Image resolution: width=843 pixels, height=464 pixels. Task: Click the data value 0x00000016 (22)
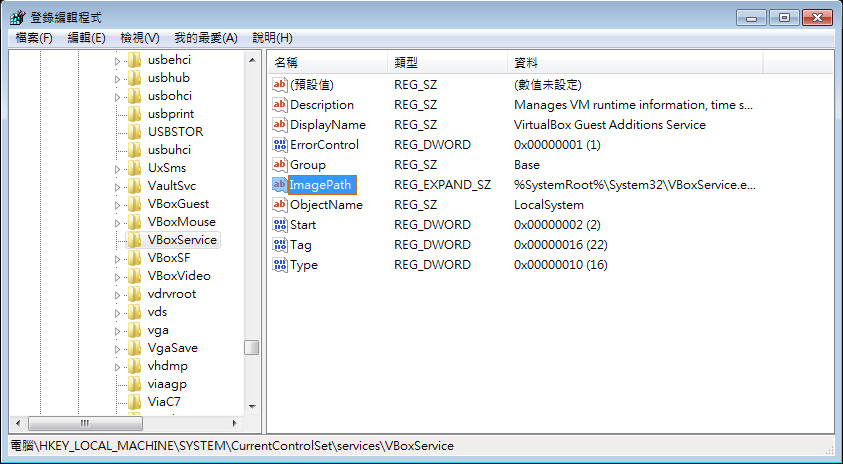(x=561, y=245)
